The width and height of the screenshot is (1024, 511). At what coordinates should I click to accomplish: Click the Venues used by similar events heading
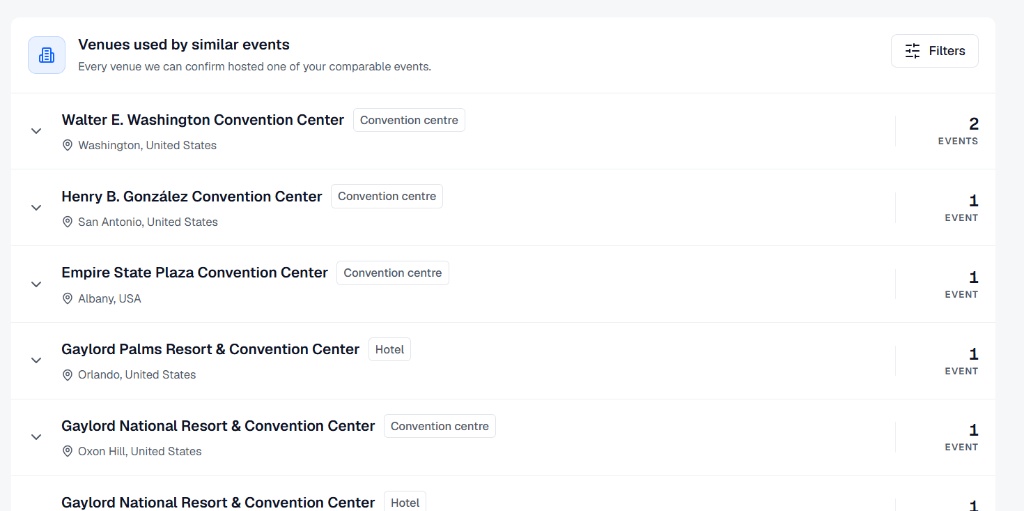tap(184, 45)
